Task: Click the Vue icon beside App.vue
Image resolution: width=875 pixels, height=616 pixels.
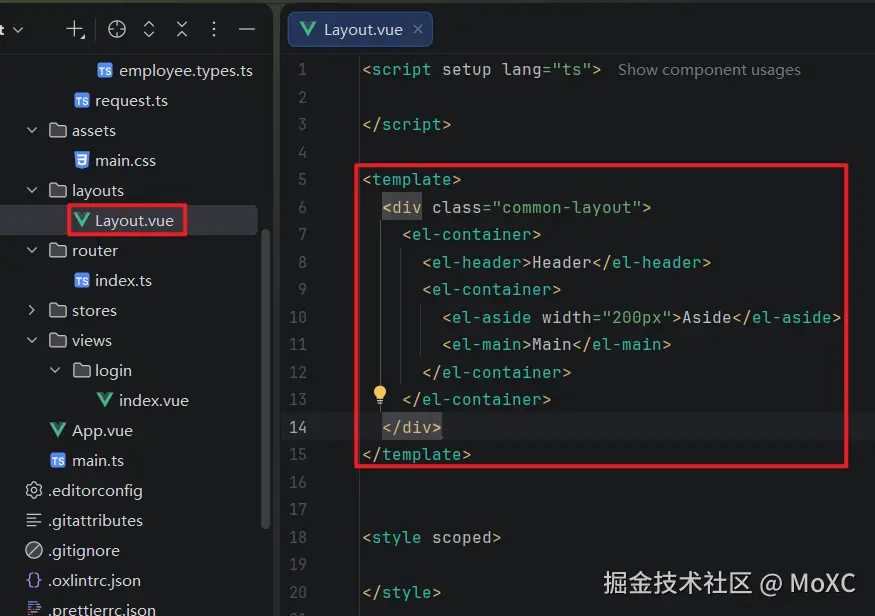Action: pos(58,430)
